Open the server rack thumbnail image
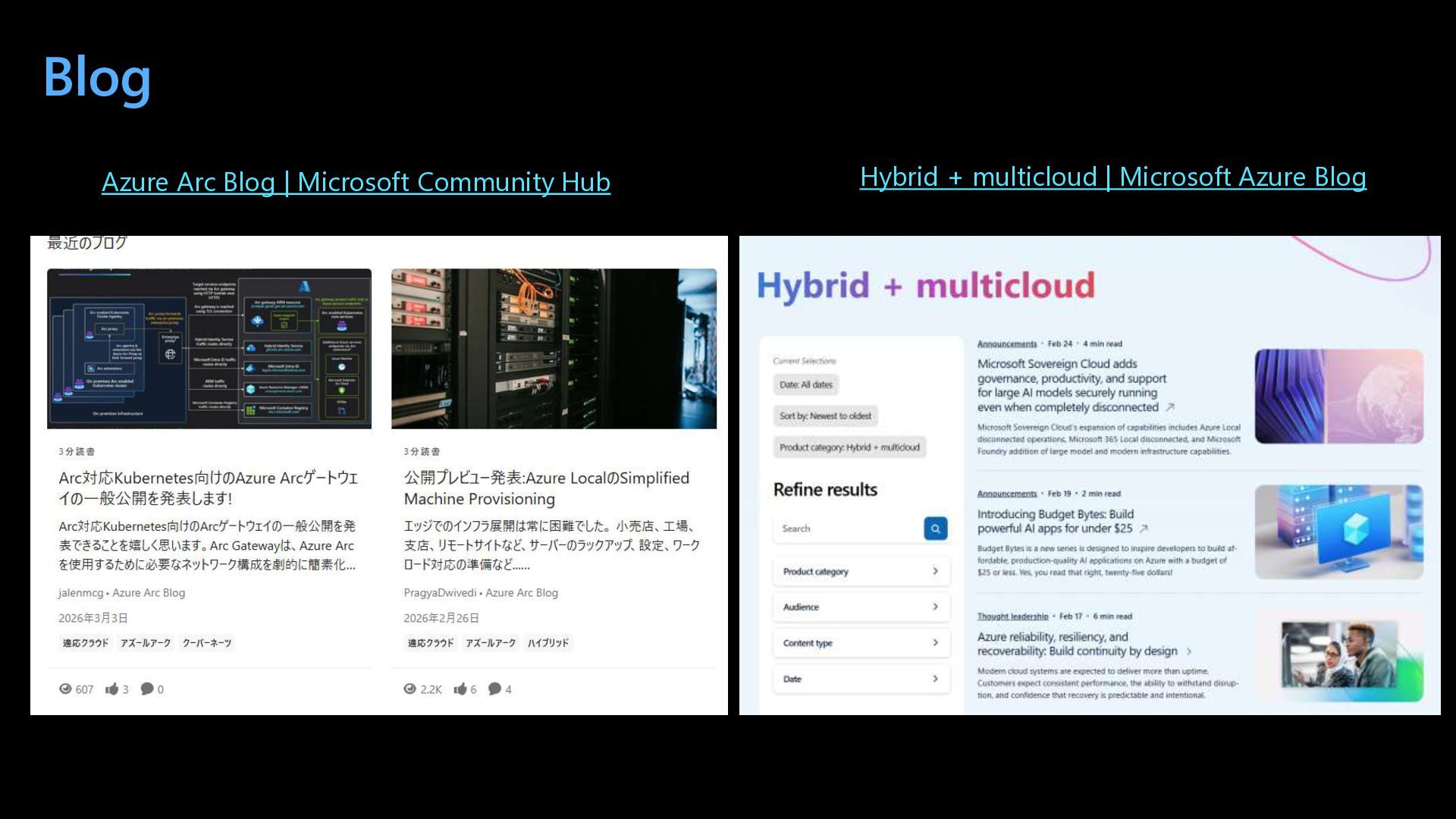Viewport: 1456px width, 819px height. coord(554,349)
